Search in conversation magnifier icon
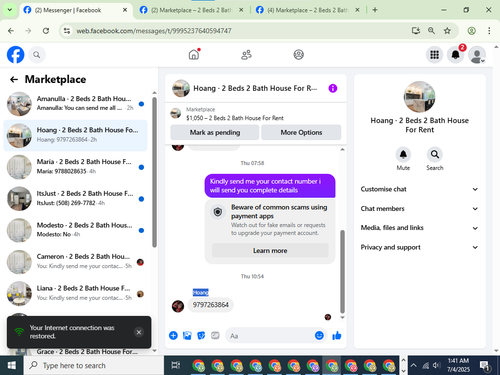Screen dimensions: 500x375 tap(435, 154)
